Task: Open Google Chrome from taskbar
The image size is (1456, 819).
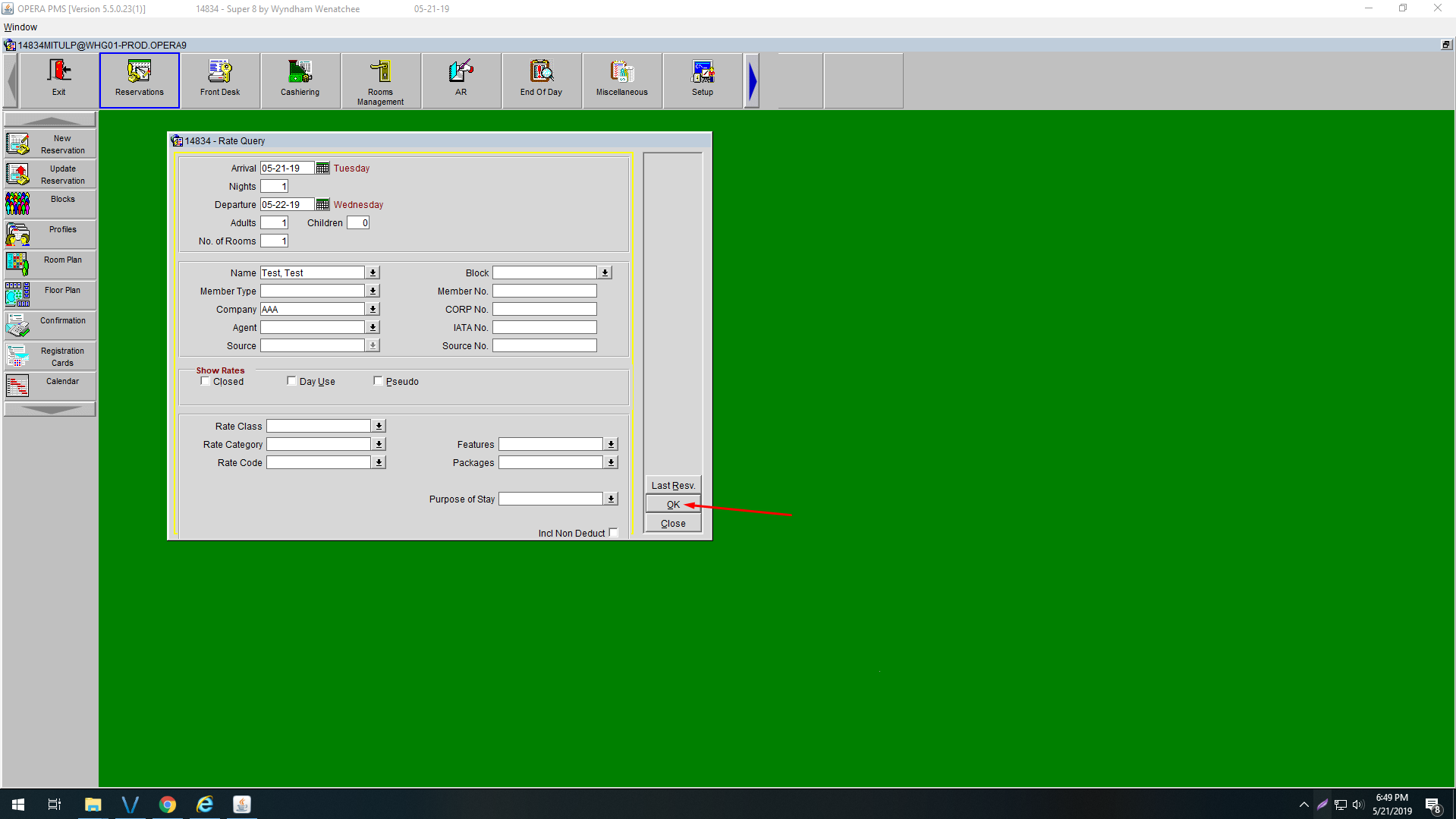Action: pyautogui.click(x=168, y=805)
